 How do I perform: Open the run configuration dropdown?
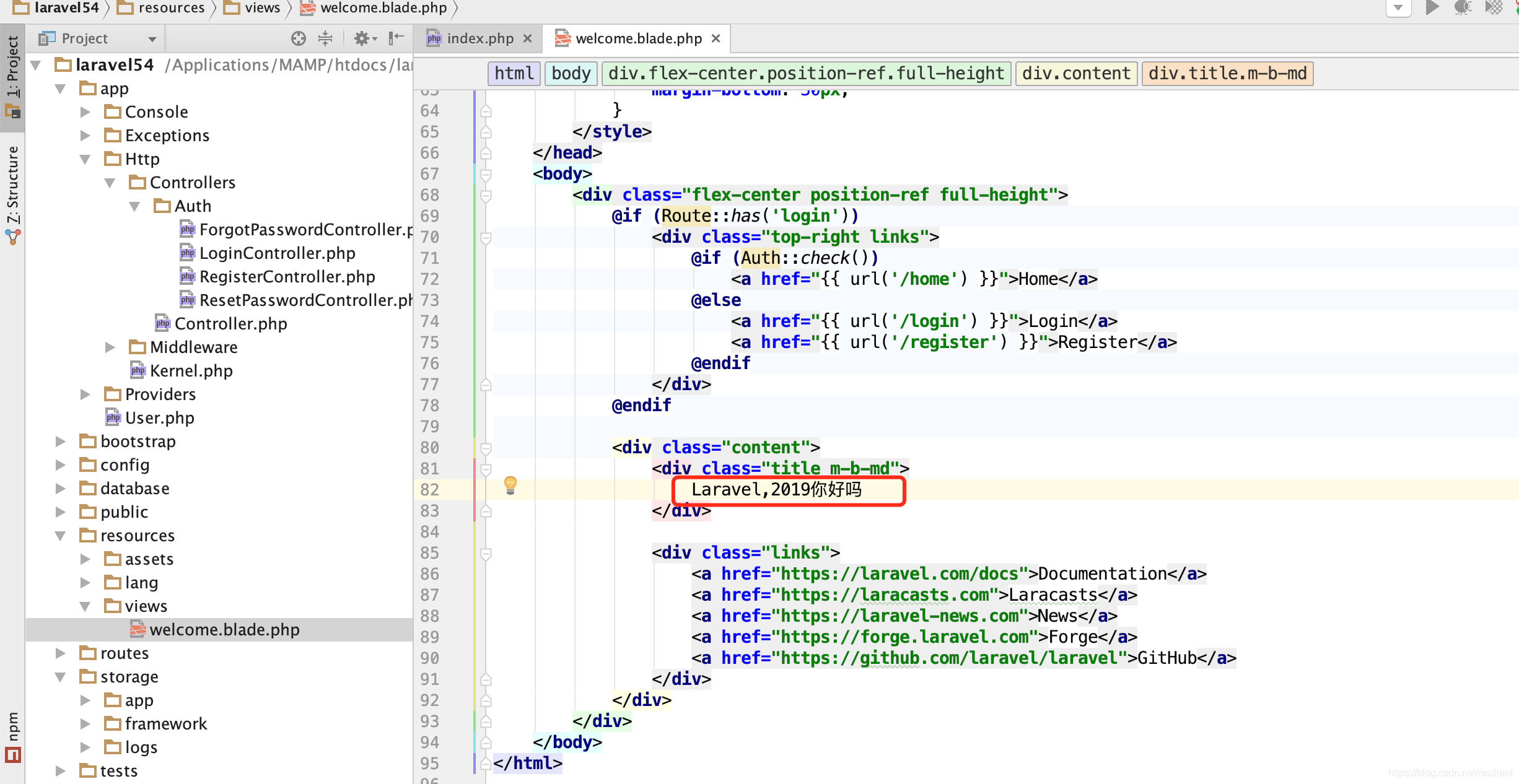point(1398,7)
